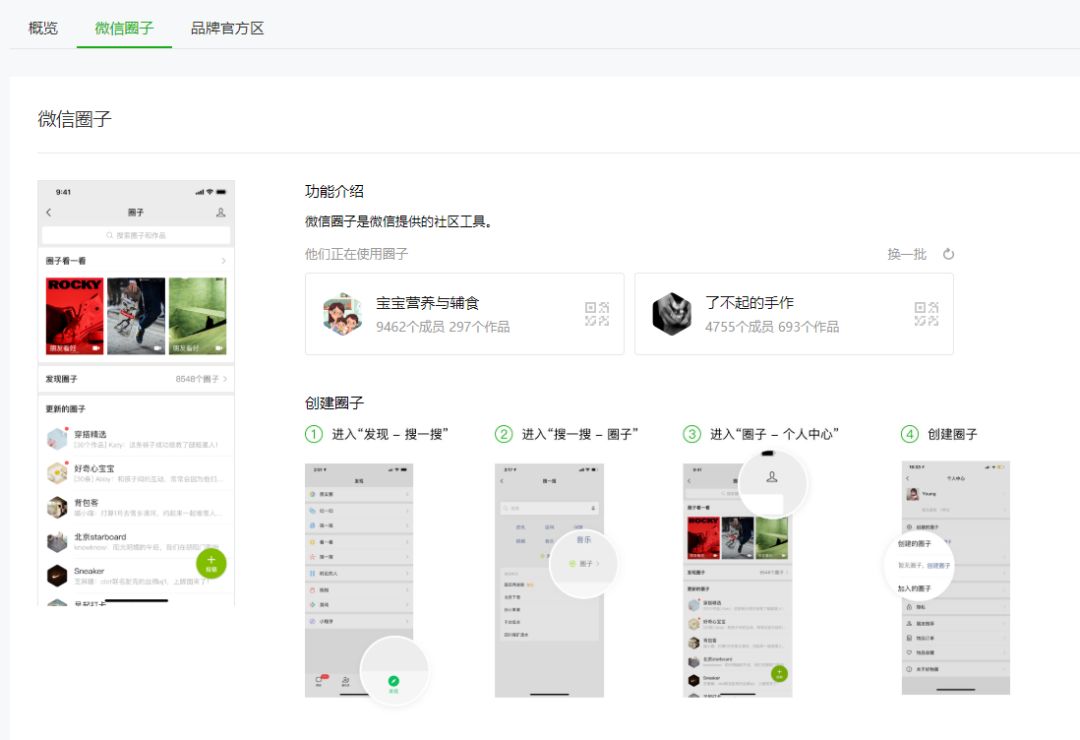Click the step 1 发现 screenshot
1080x740 pixels.
tap(359, 580)
